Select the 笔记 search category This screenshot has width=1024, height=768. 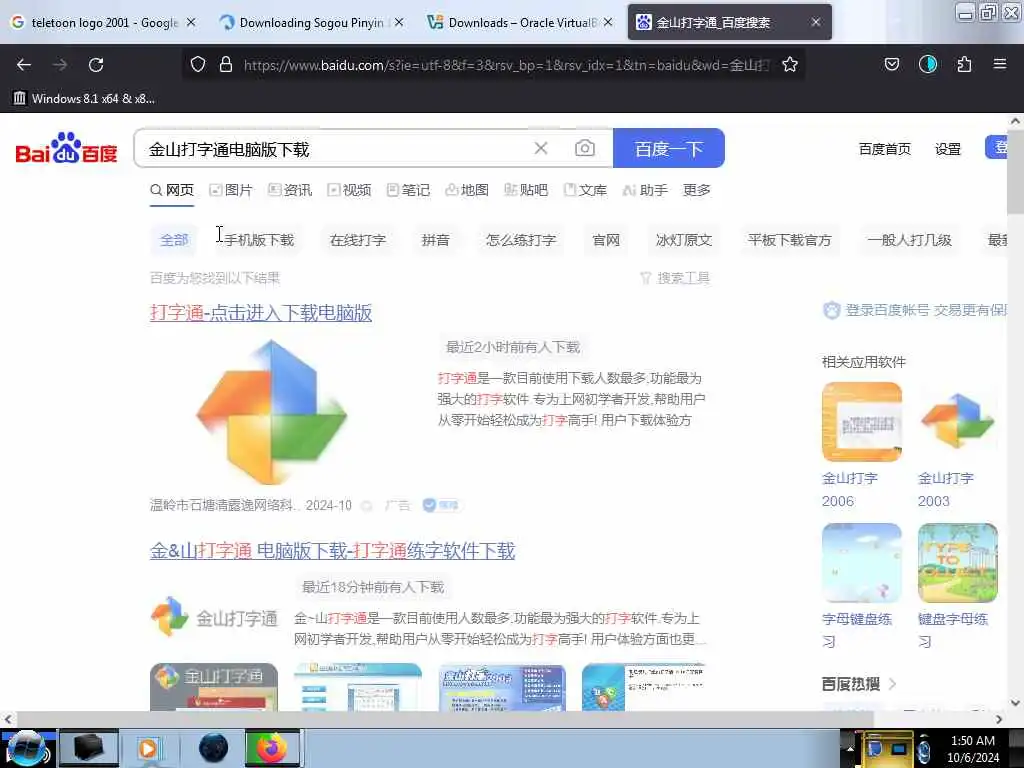(408, 190)
